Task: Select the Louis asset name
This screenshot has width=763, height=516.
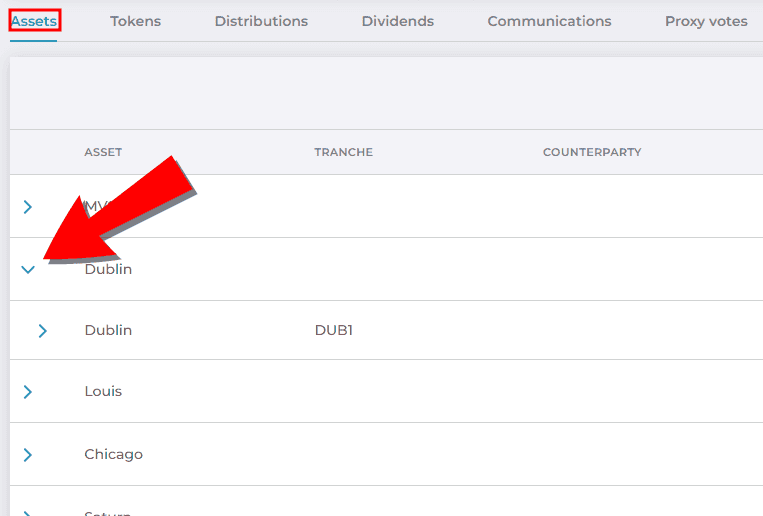Action: pyautogui.click(x=103, y=391)
